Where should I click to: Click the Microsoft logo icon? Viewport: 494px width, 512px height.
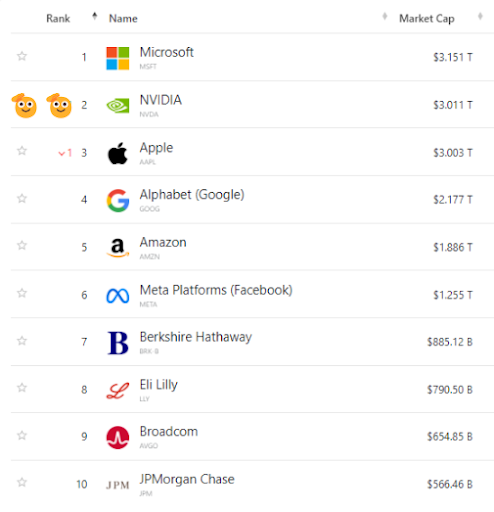click(x=118, y=58)
